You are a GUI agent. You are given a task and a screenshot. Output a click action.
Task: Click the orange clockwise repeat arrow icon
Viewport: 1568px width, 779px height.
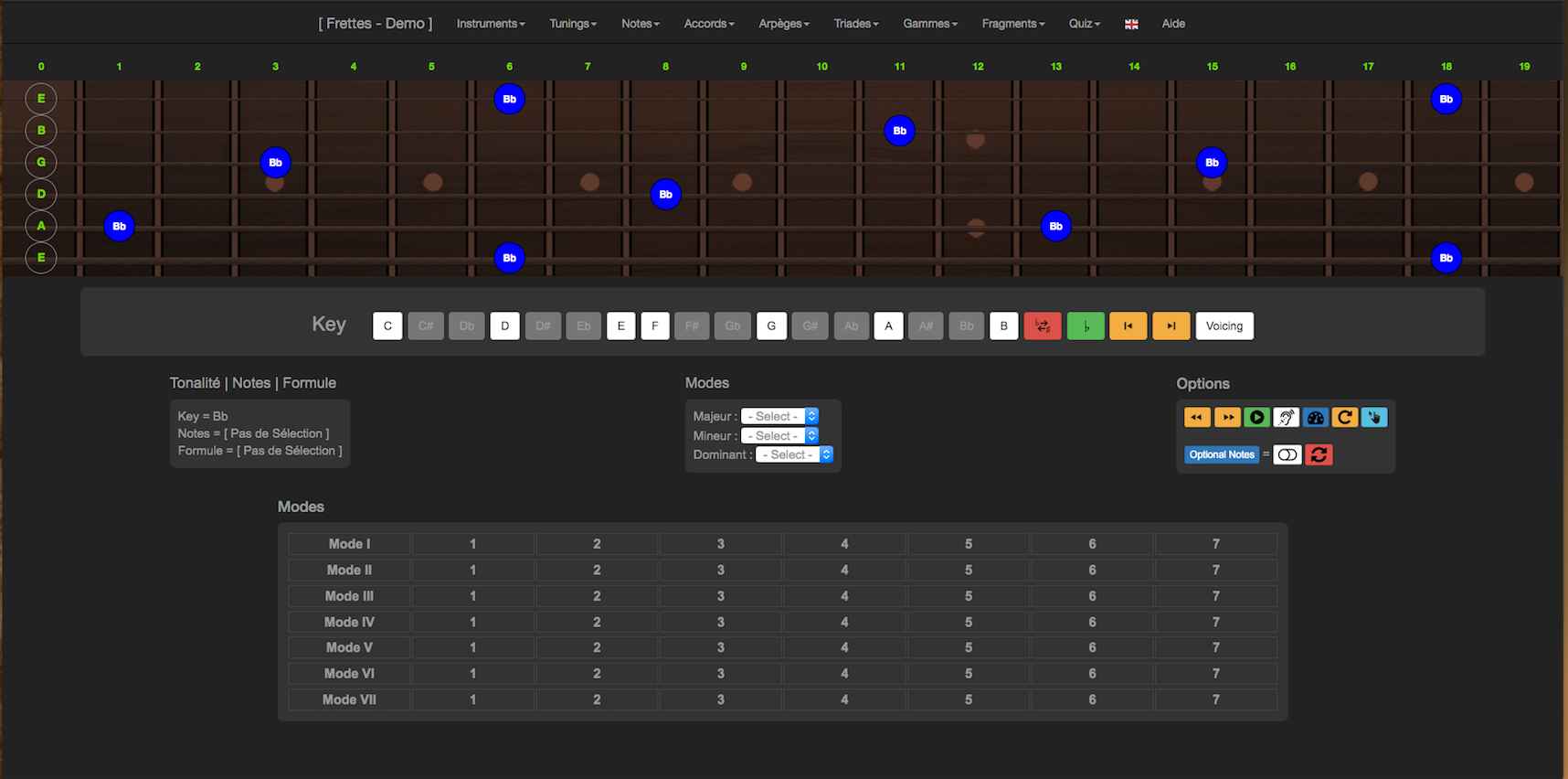coord(1344,417)
